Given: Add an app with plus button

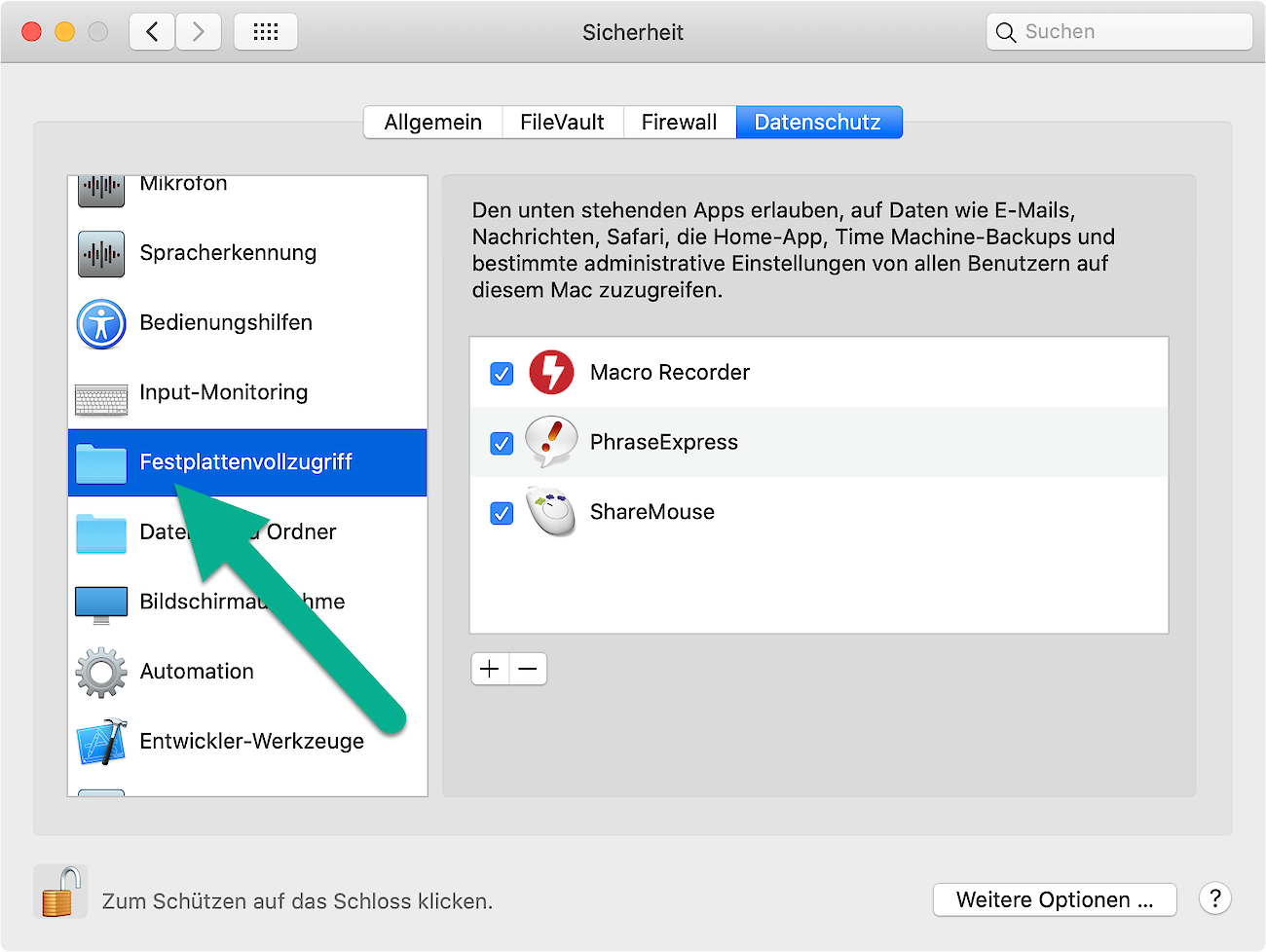Looking at the screenshot, I should click(x=490, y=669).
